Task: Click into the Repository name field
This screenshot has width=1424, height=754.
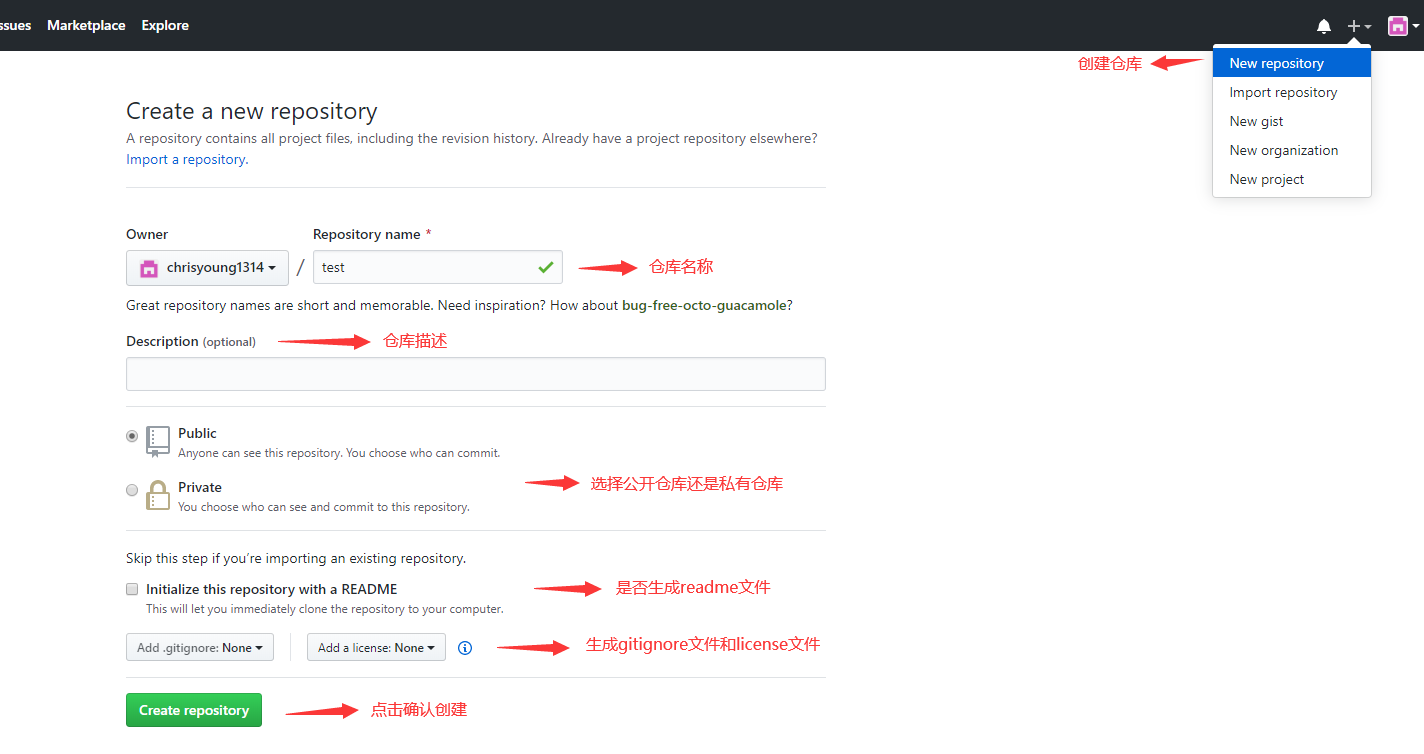Action: (x=437, y=267)
